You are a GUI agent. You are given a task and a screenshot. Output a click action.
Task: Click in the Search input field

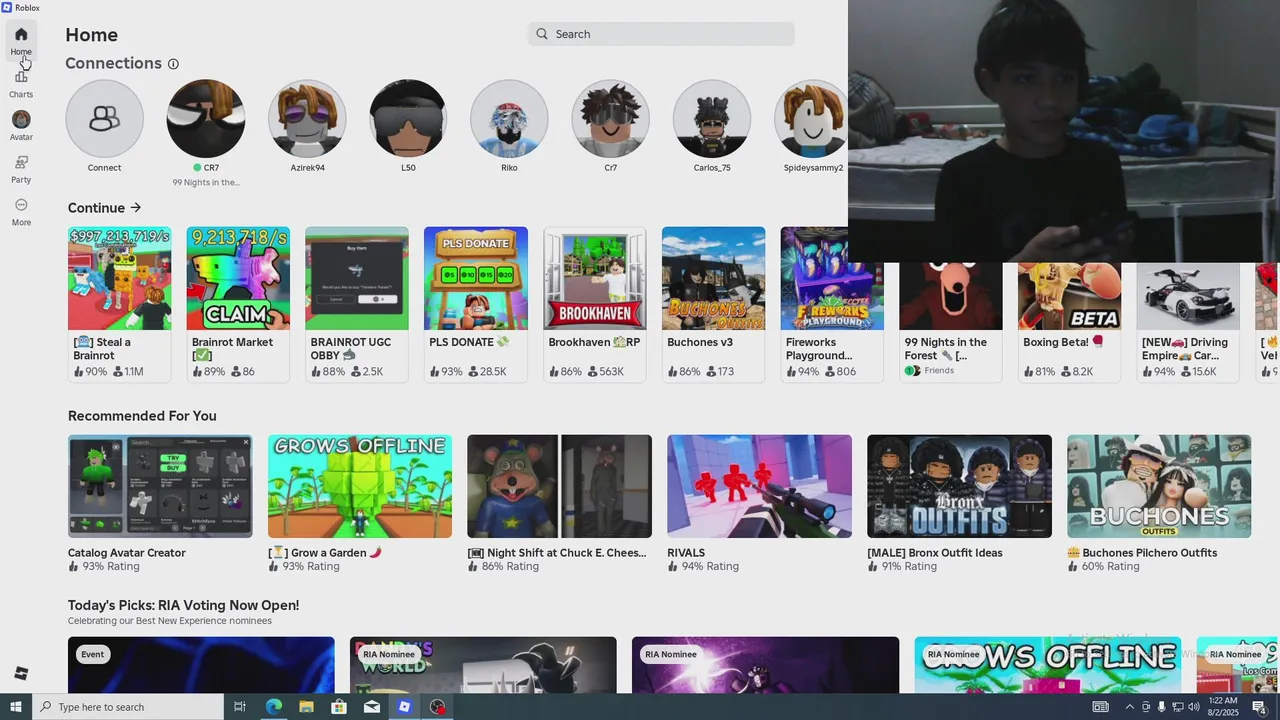click(x=661, y=34)
